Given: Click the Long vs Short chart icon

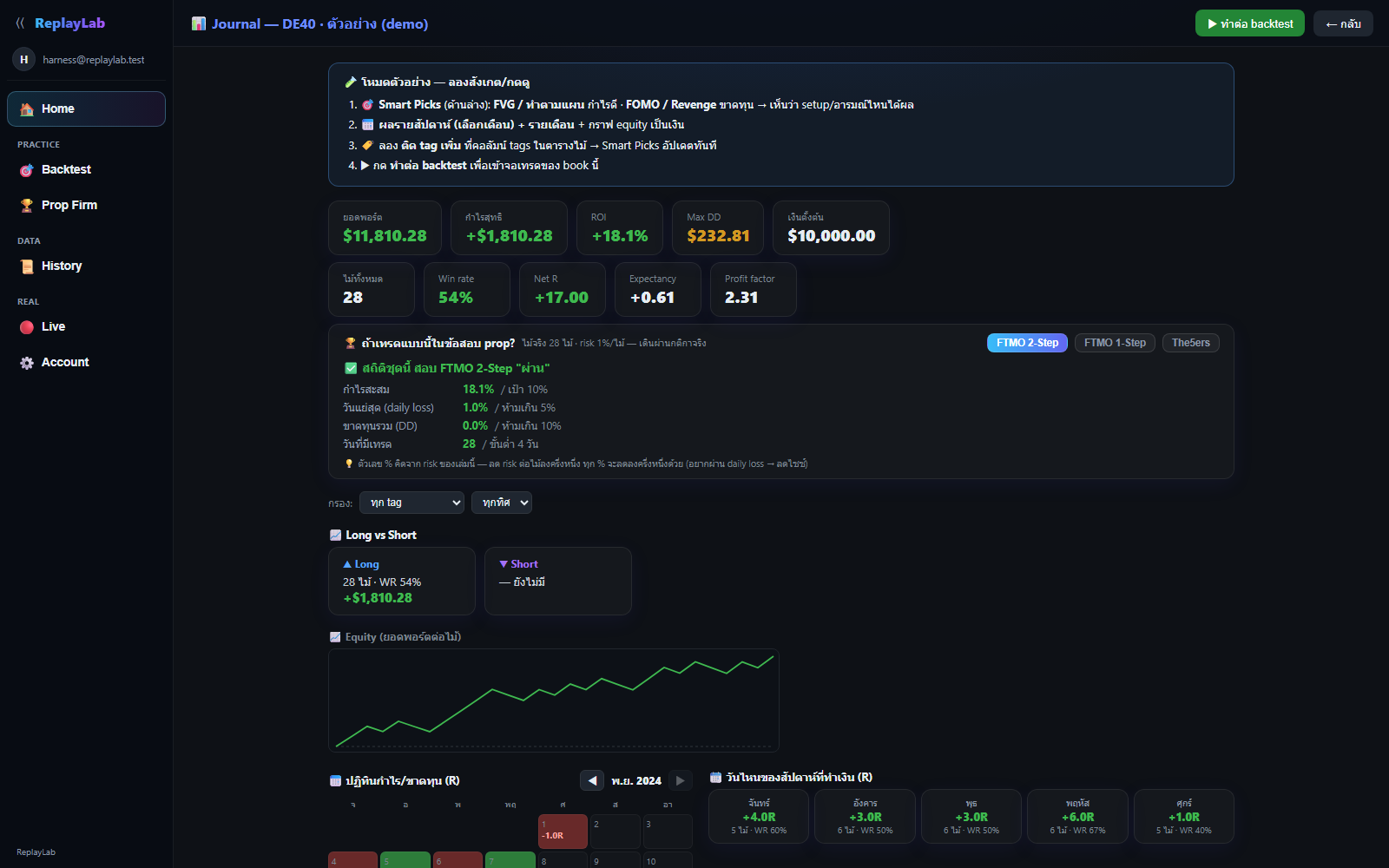Looking at the screenshot, I should tap(335, 536).
